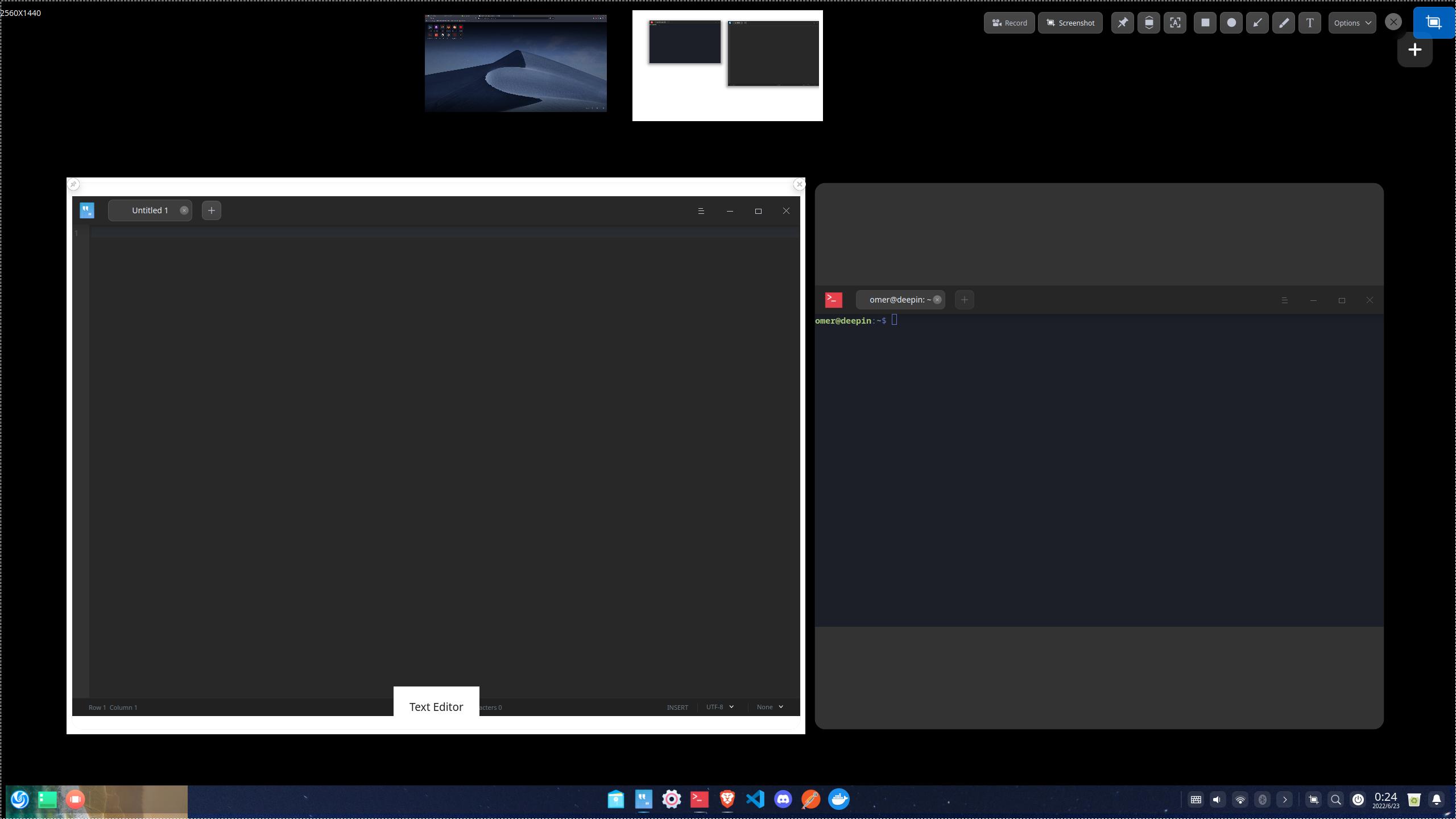Screen dimensions: 1456x819
Task: Launch Visual Studio Code from the dock
Action: click(x=755, y=799)
